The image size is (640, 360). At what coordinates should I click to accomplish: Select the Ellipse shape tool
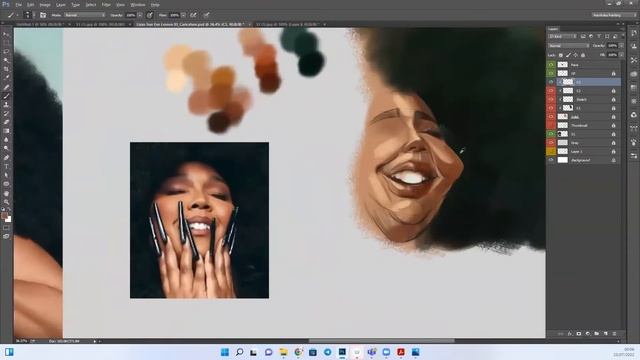coord(6,184)
